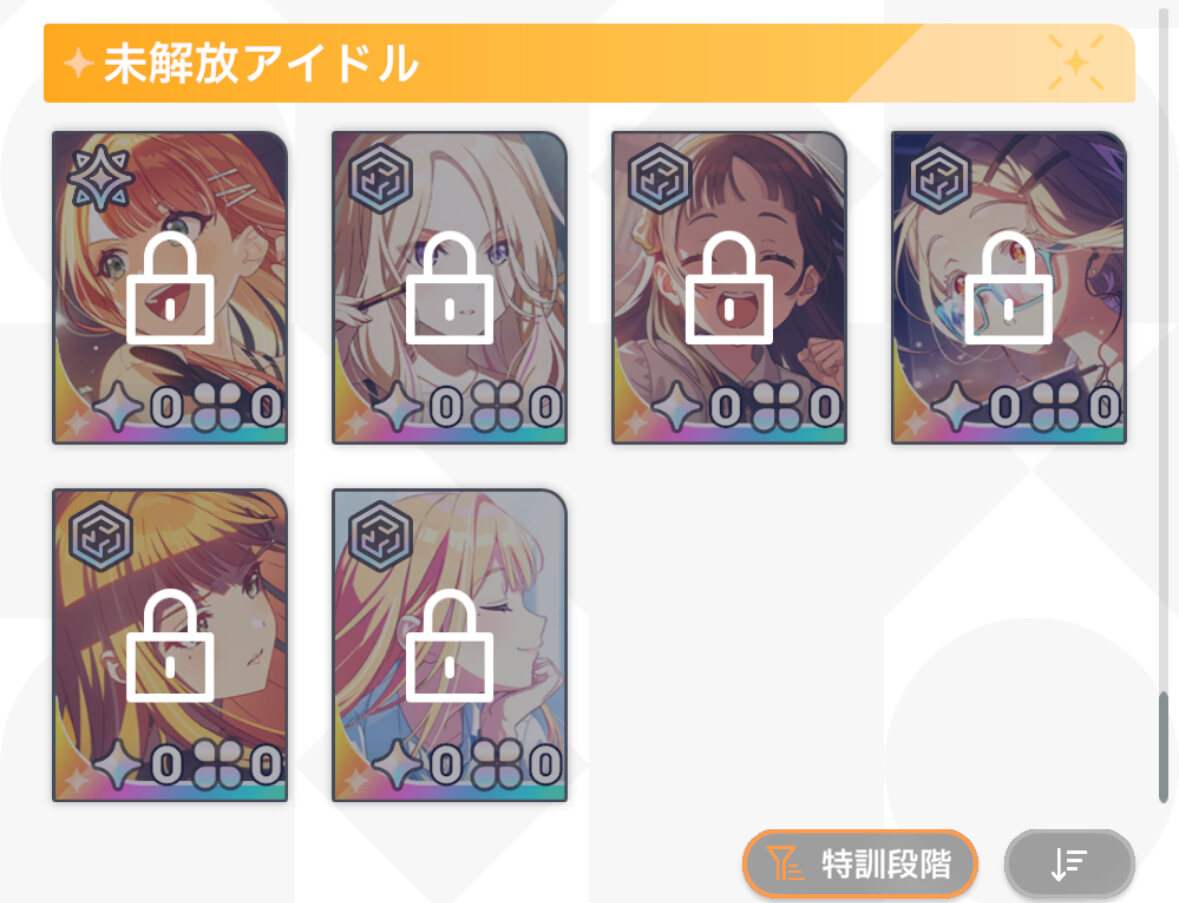Screen dimensions: 1179x903
Task: Click the lock icon on the neon-glasses idol
Action: 1008,287
